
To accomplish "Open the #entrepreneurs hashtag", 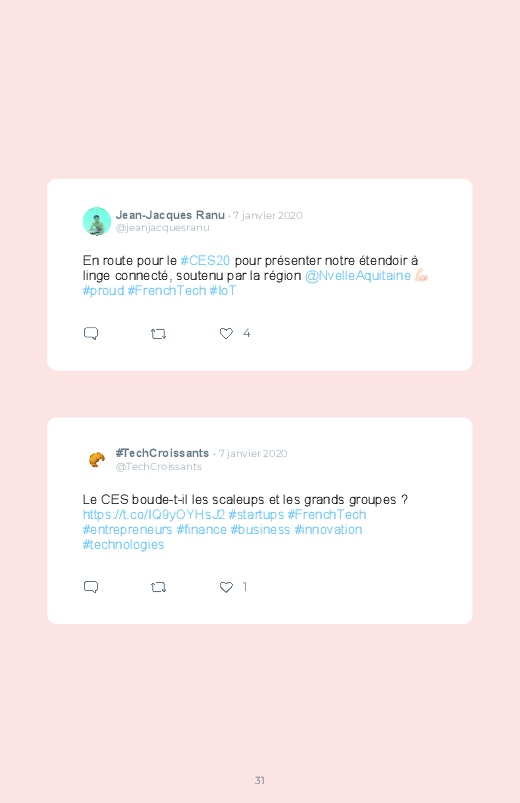I will (x=128, y=530).
